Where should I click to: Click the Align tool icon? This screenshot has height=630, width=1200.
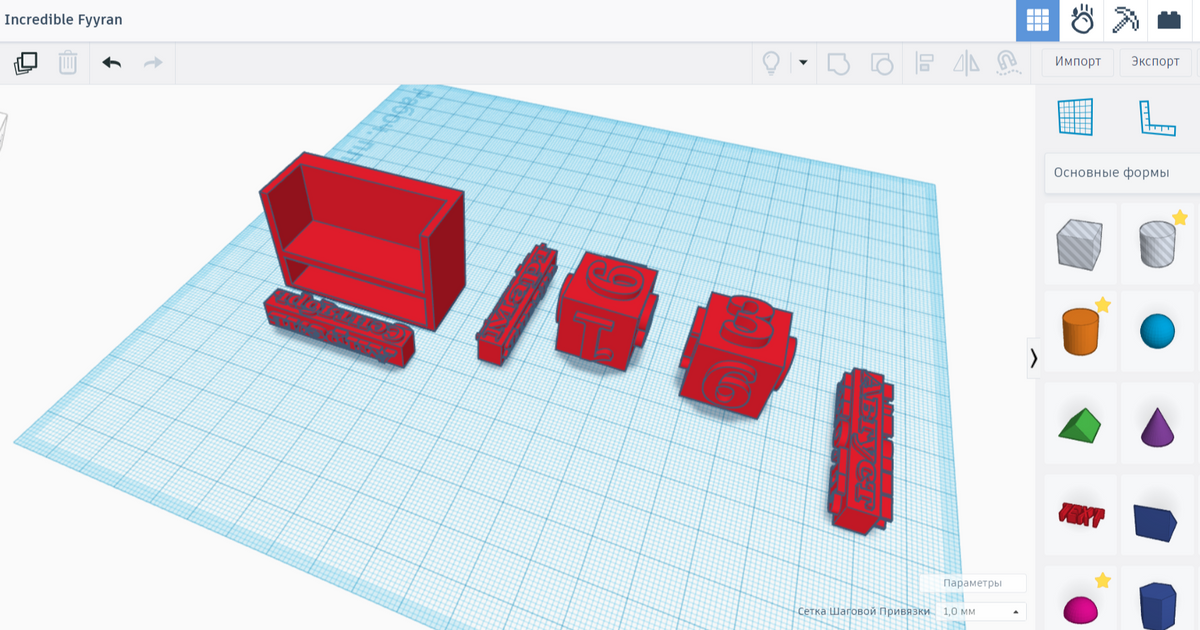[925, 63]
